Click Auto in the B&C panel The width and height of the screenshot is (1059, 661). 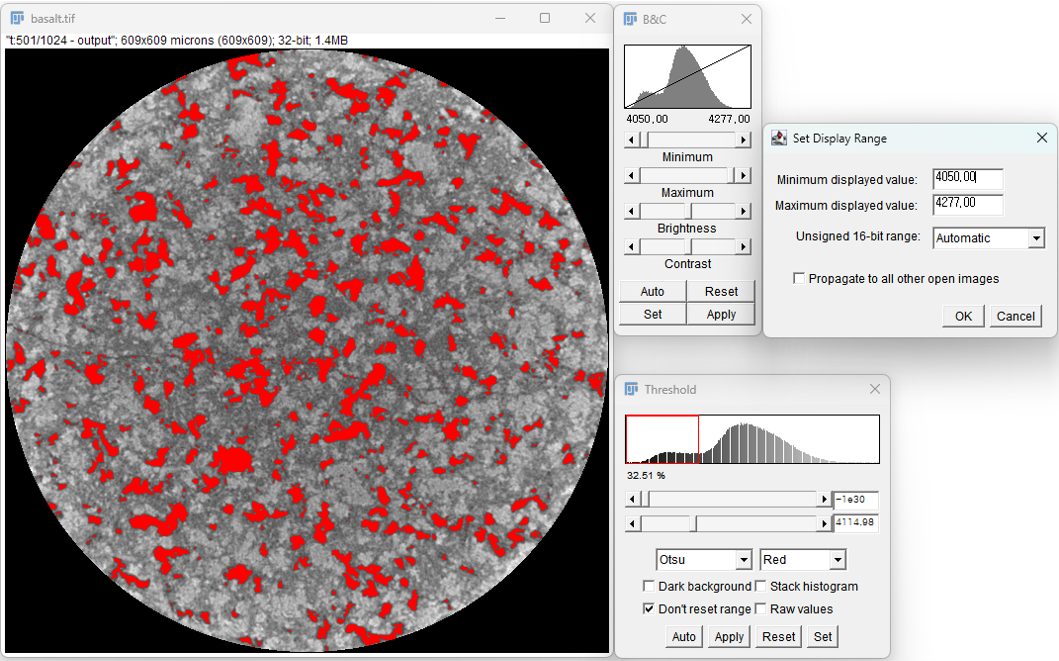click(651, 291)
